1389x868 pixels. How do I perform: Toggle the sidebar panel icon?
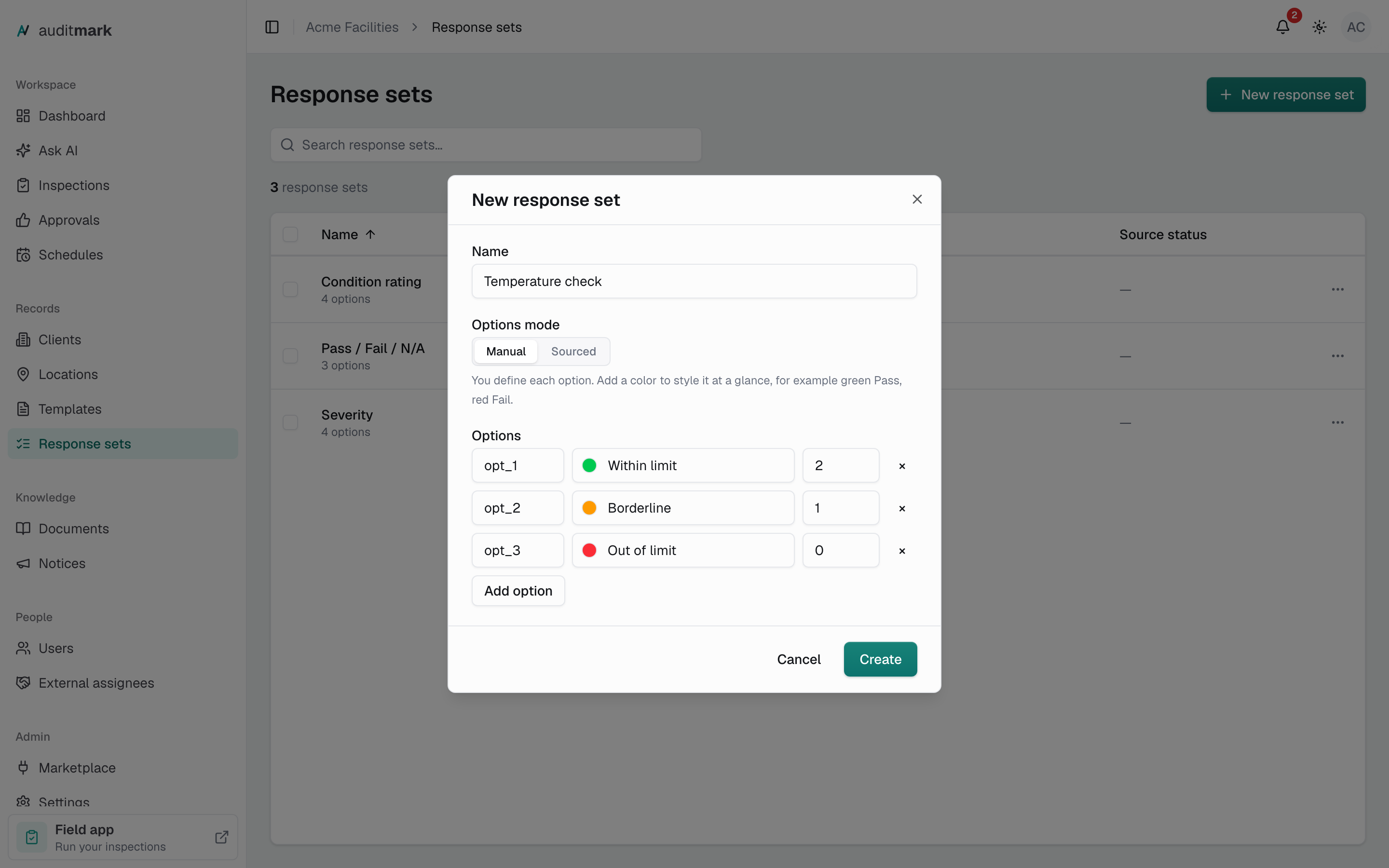point(272,27)
